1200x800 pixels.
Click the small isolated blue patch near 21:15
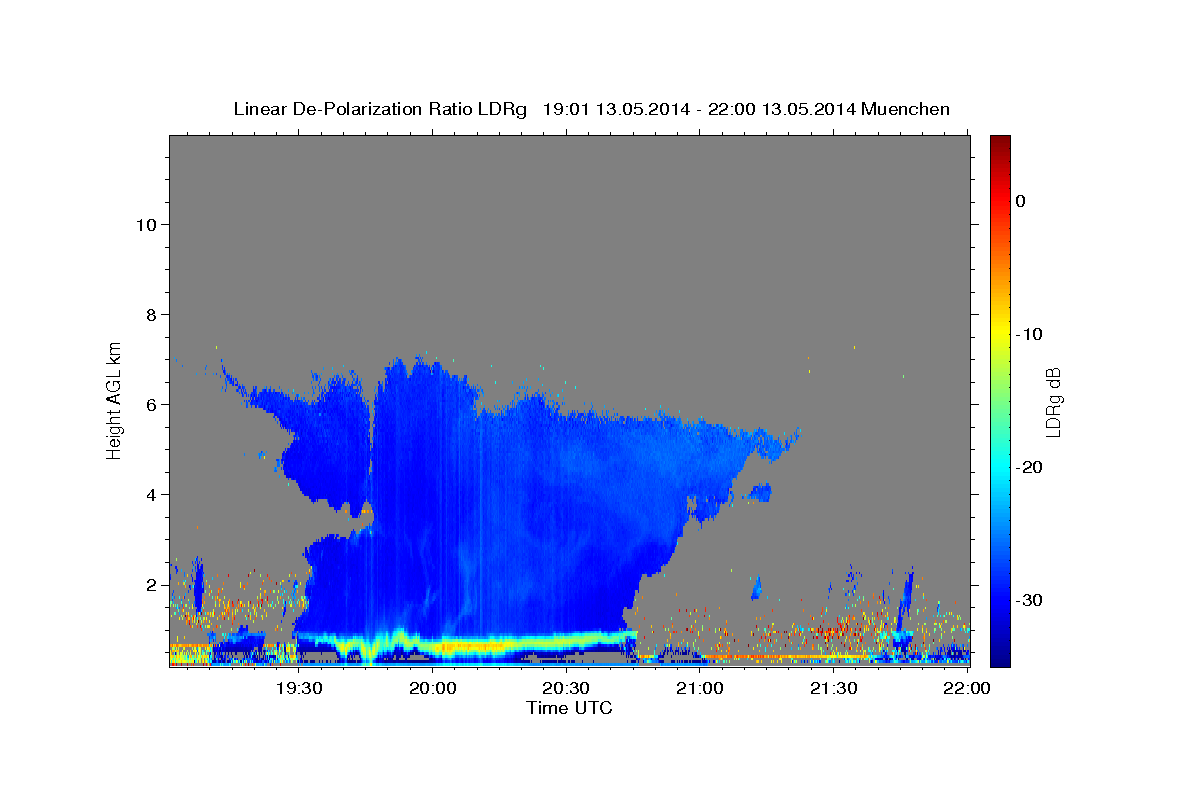tap(762, 491)
